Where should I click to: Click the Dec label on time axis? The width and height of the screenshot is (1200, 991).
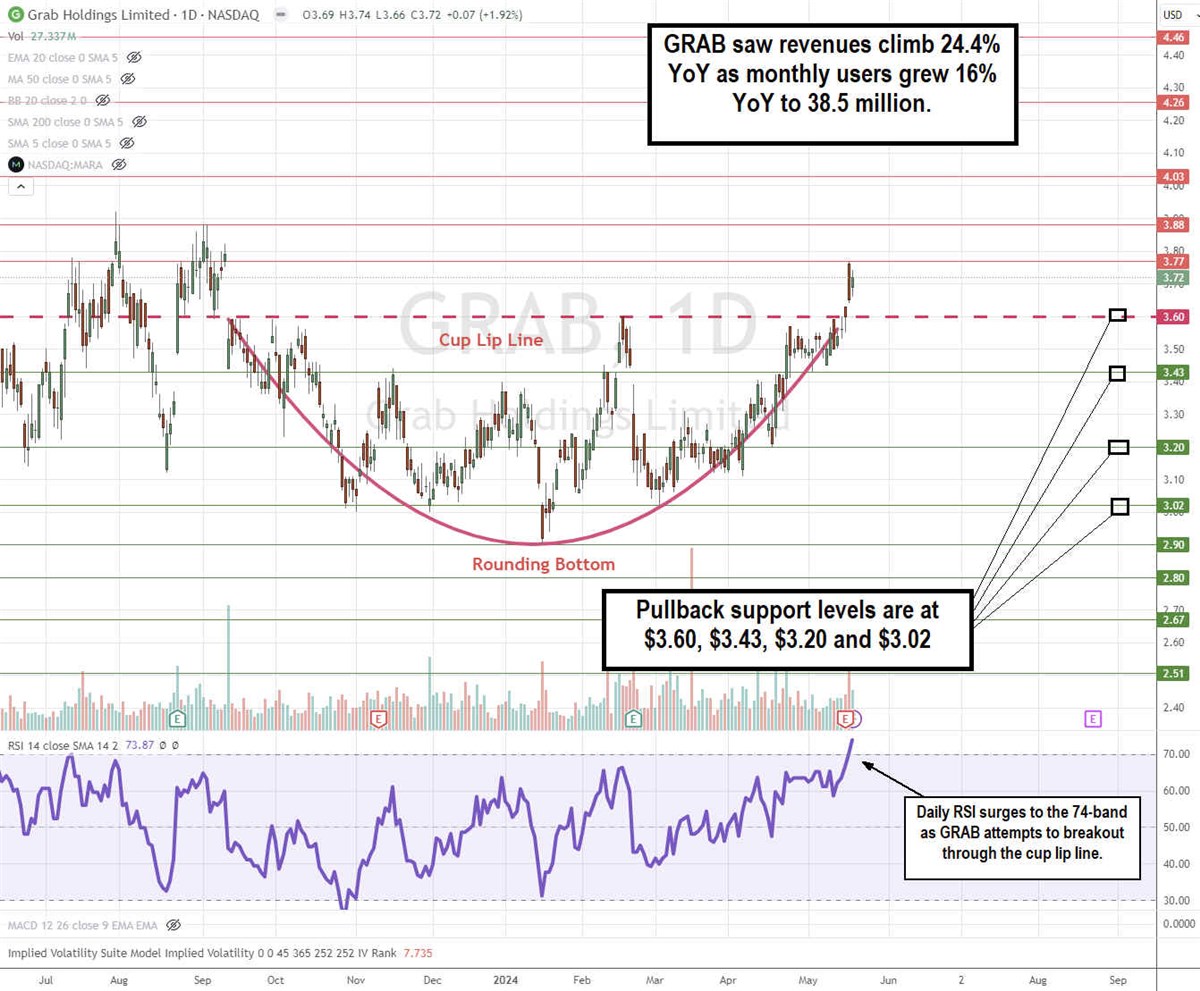[431, 980]
